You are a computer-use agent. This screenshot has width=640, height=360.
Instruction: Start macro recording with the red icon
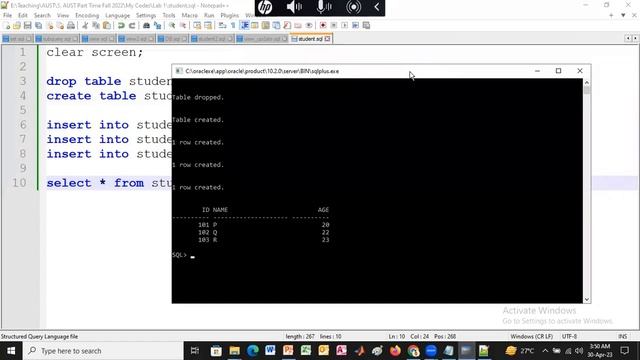pyautogui.click(x=323, y=25)
